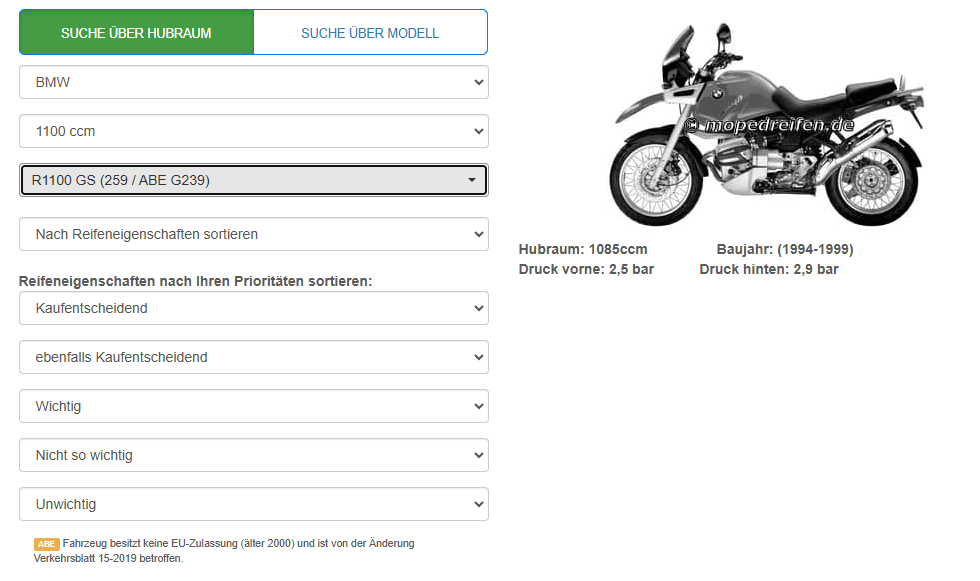This screenshot has width=980, height=581.
Task: Click the Reifeneigenschaften nach Ihren Prioritäten heading
Action: point(195,281)
